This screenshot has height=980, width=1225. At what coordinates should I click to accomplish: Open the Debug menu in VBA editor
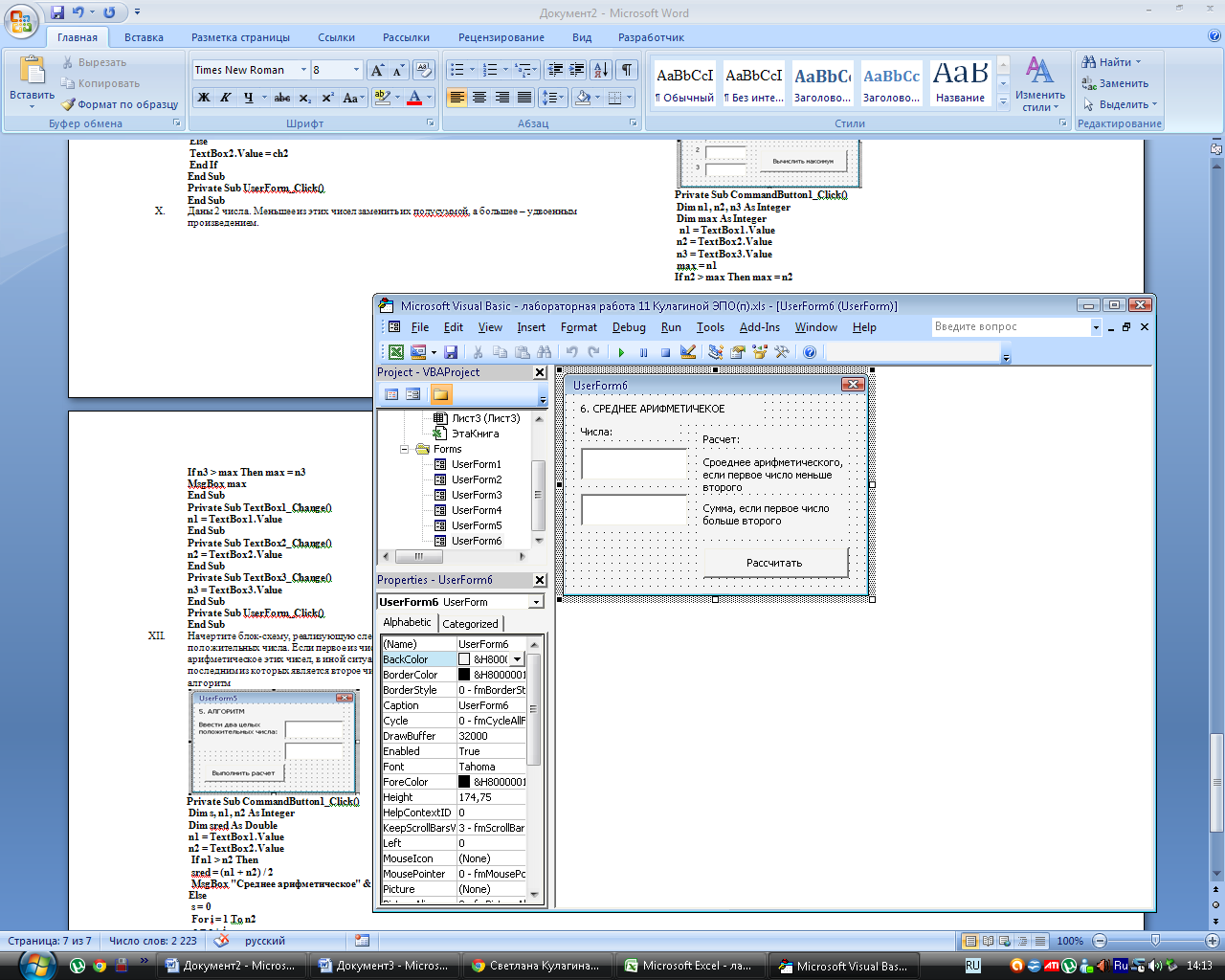click(x=629, y=327)
